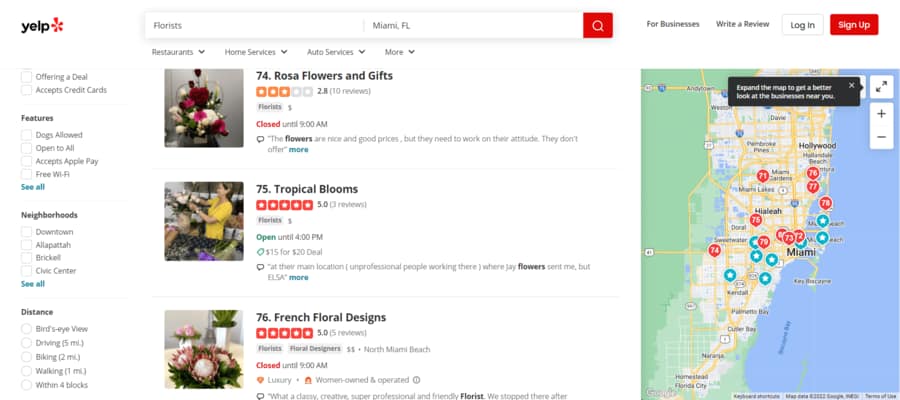The height and width of the screenshot is (400, 900).
Task: Select Driving (5 mi.) distance
Action: click(27, 343)
